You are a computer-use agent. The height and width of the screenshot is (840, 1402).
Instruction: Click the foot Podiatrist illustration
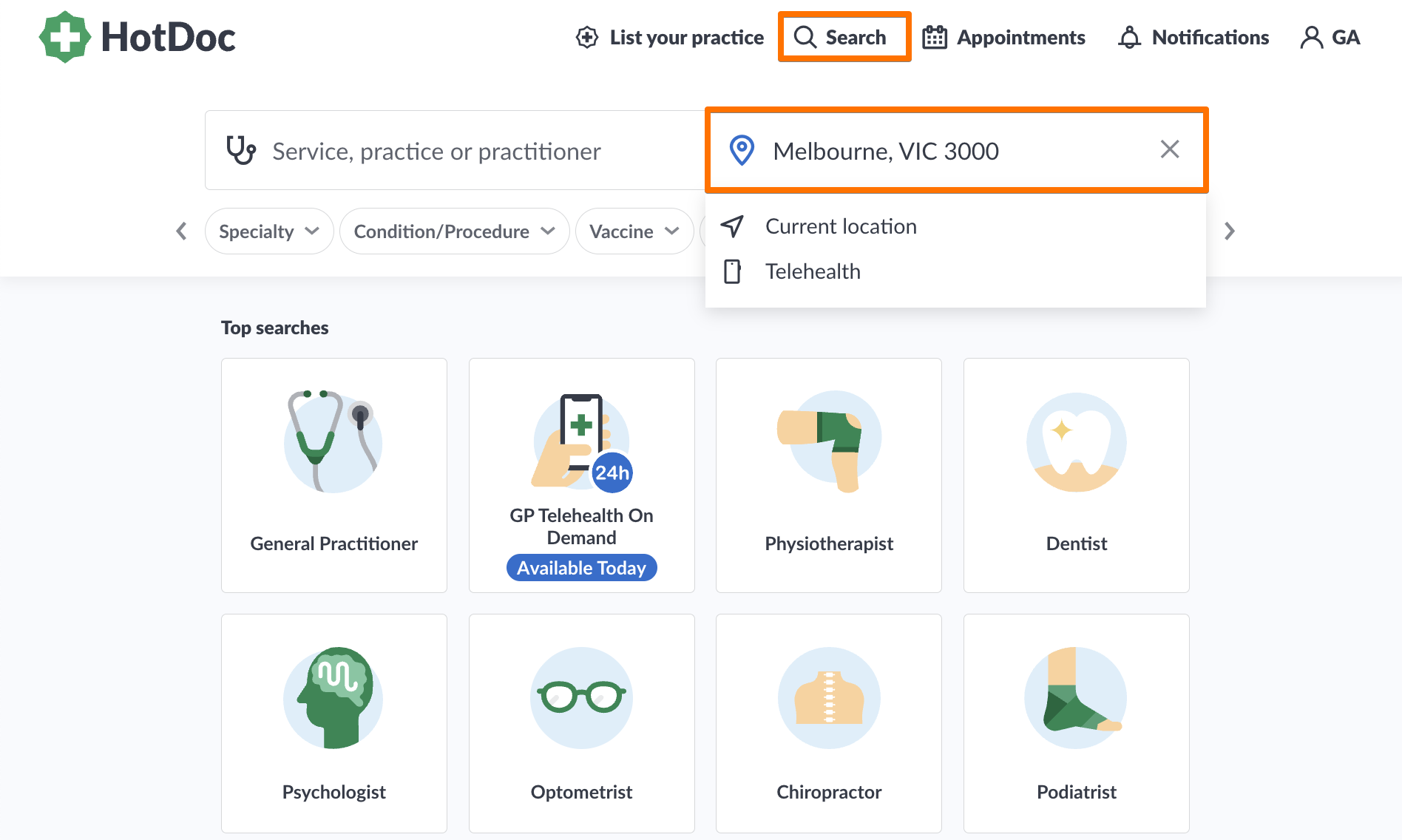(x=1076, y=697)
